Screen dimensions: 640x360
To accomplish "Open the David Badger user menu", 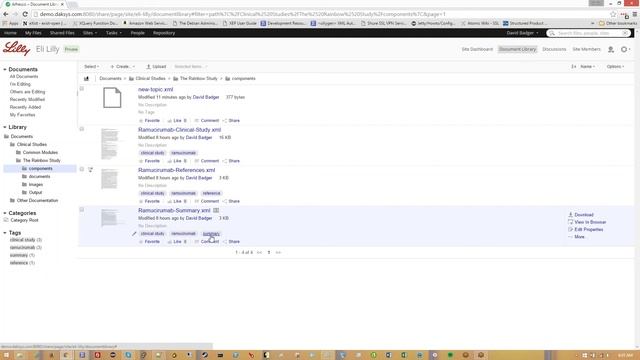I will pyautogui.click(x=522, y=33).
